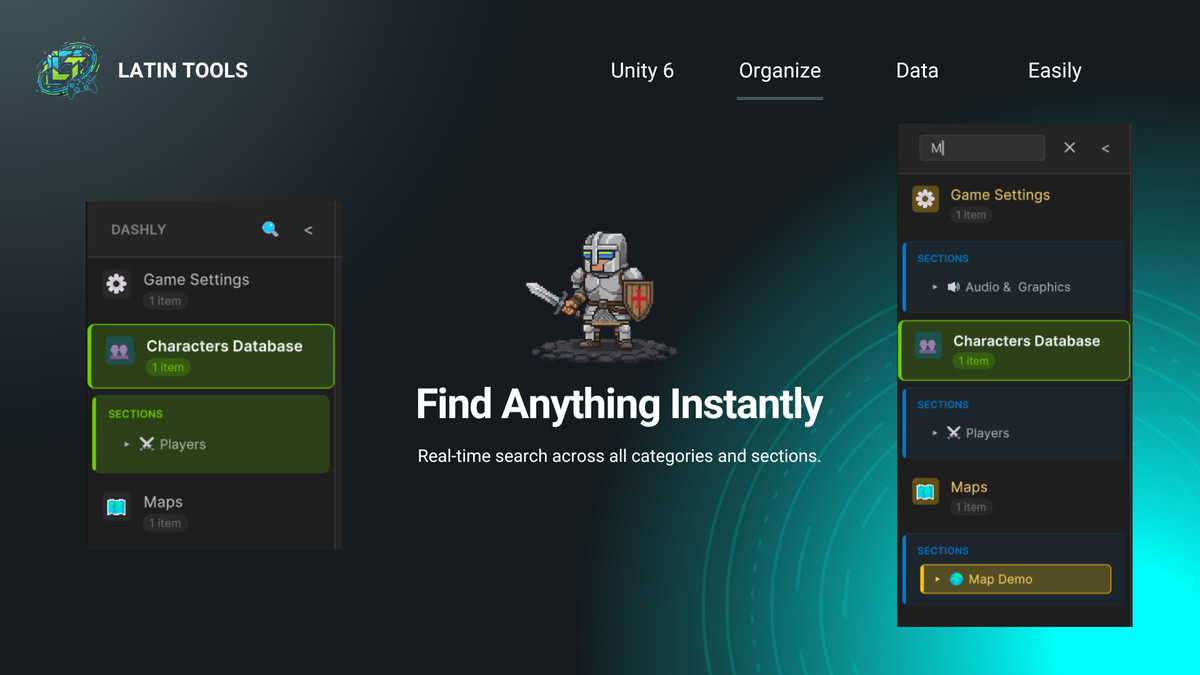
Task: Click the Game Settings gear icon in Dashly panel
Action: [x=116, y=285]
